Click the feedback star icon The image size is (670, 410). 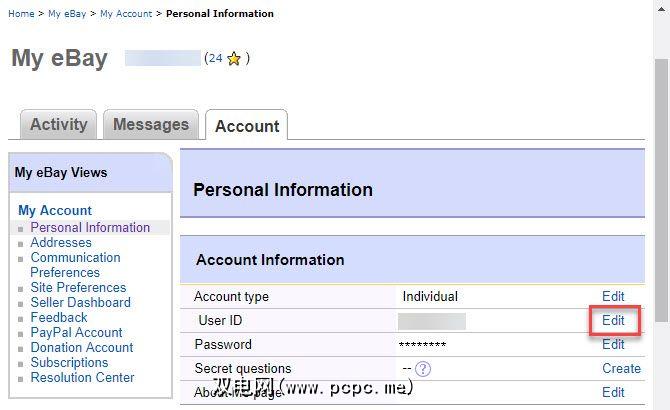point(234,59)
